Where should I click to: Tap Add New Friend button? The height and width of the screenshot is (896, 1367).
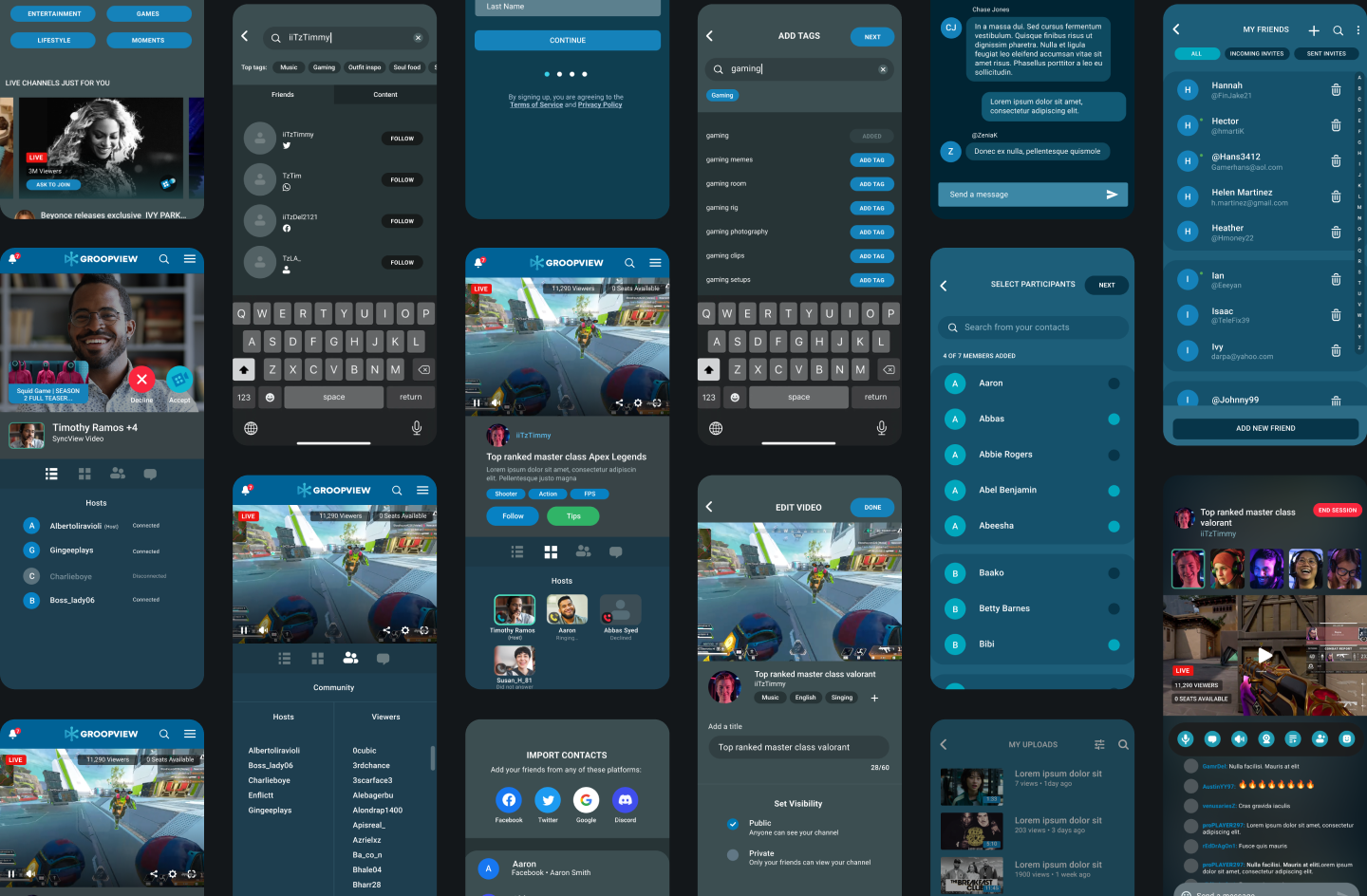[1264, 428]
